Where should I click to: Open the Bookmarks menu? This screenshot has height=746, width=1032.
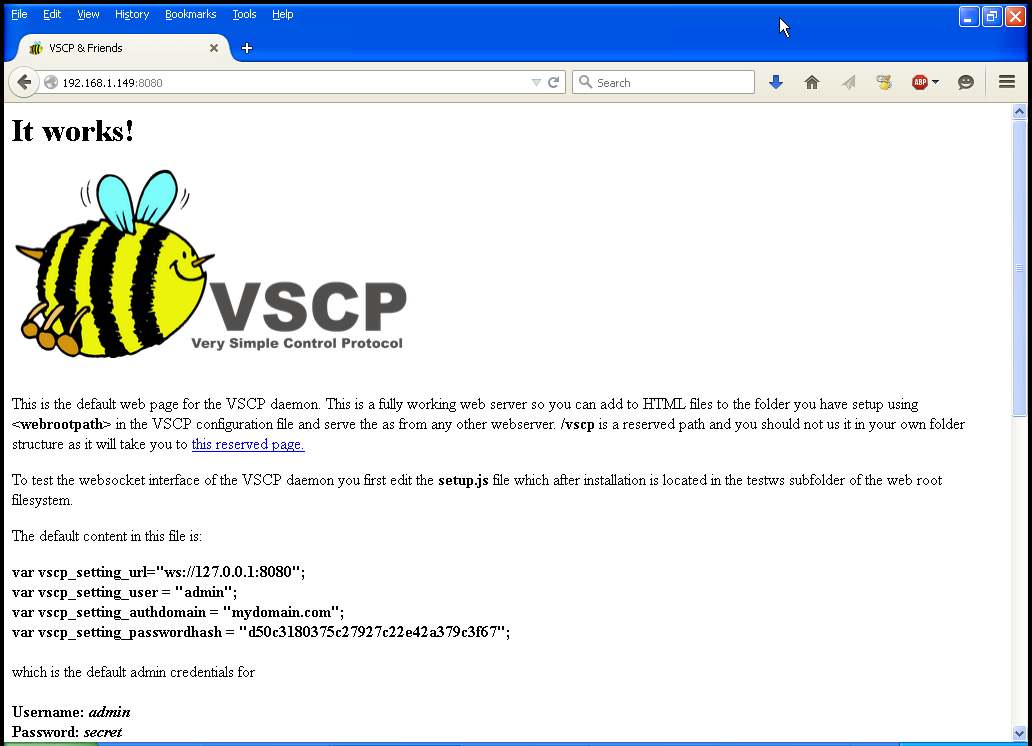pyautogui.click(x=190, y=14)
